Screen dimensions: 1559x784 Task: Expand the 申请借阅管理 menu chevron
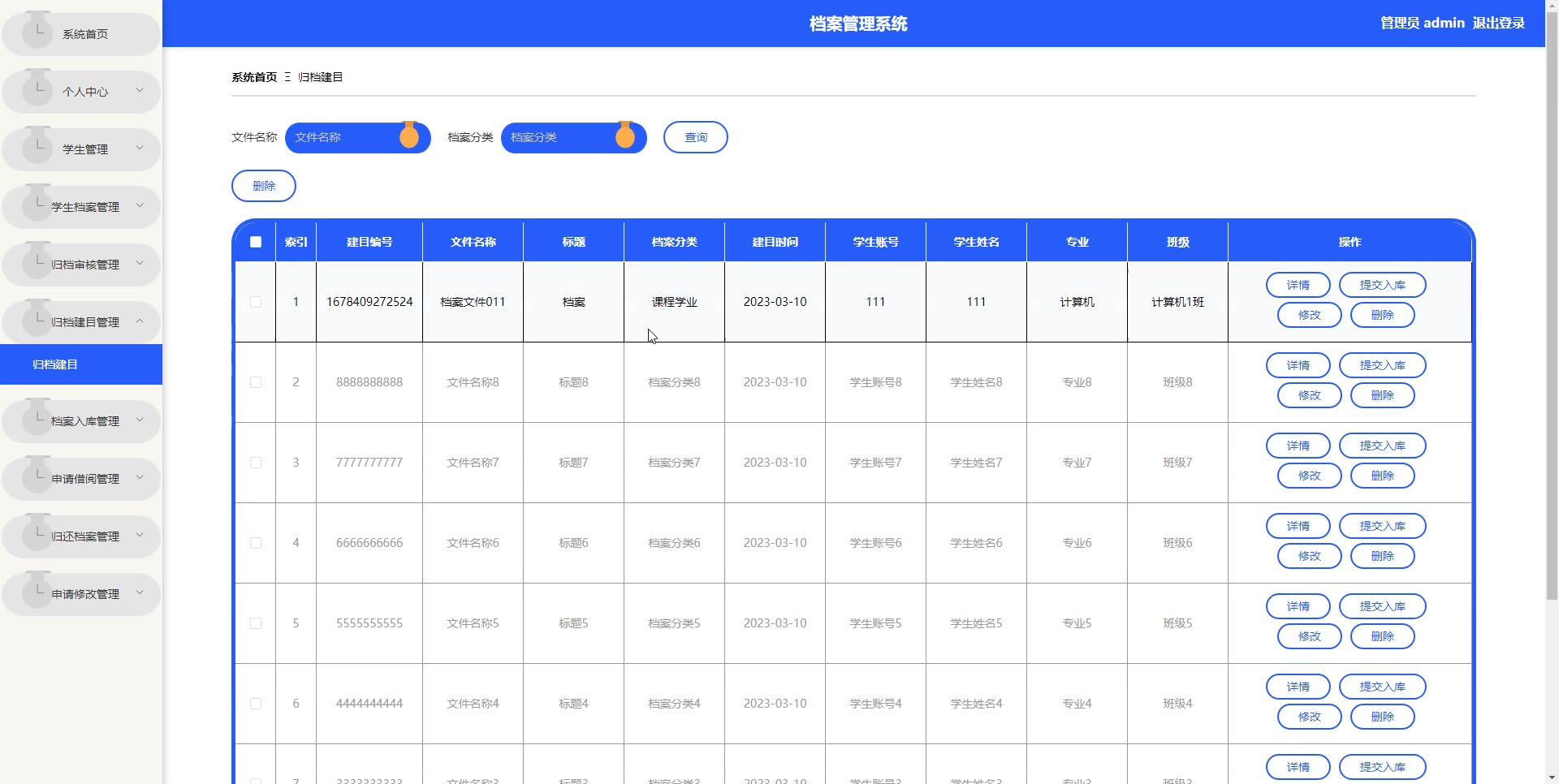click(140, 478)
